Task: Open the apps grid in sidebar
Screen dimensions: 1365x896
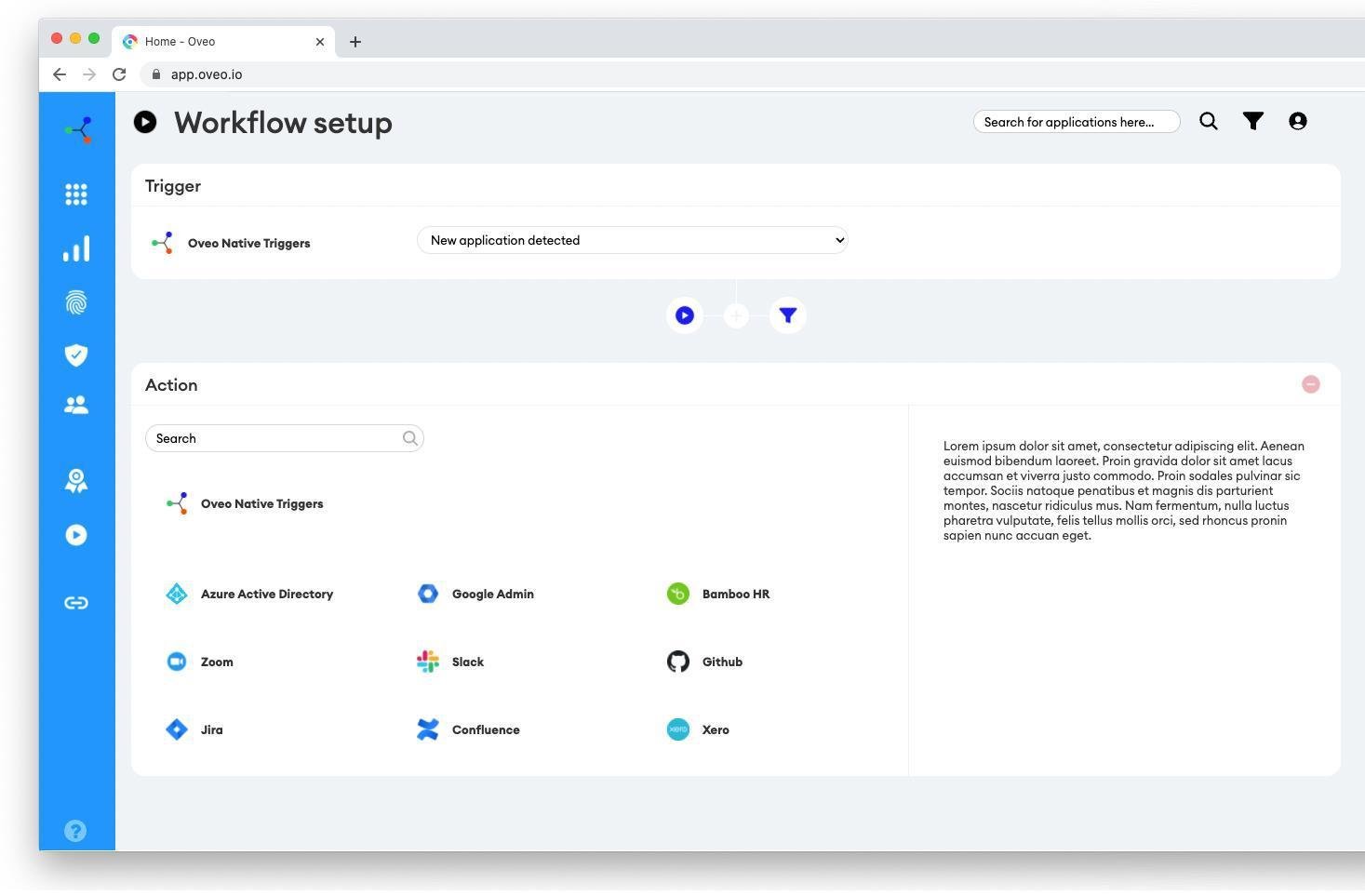Action: tap(76, 194)
